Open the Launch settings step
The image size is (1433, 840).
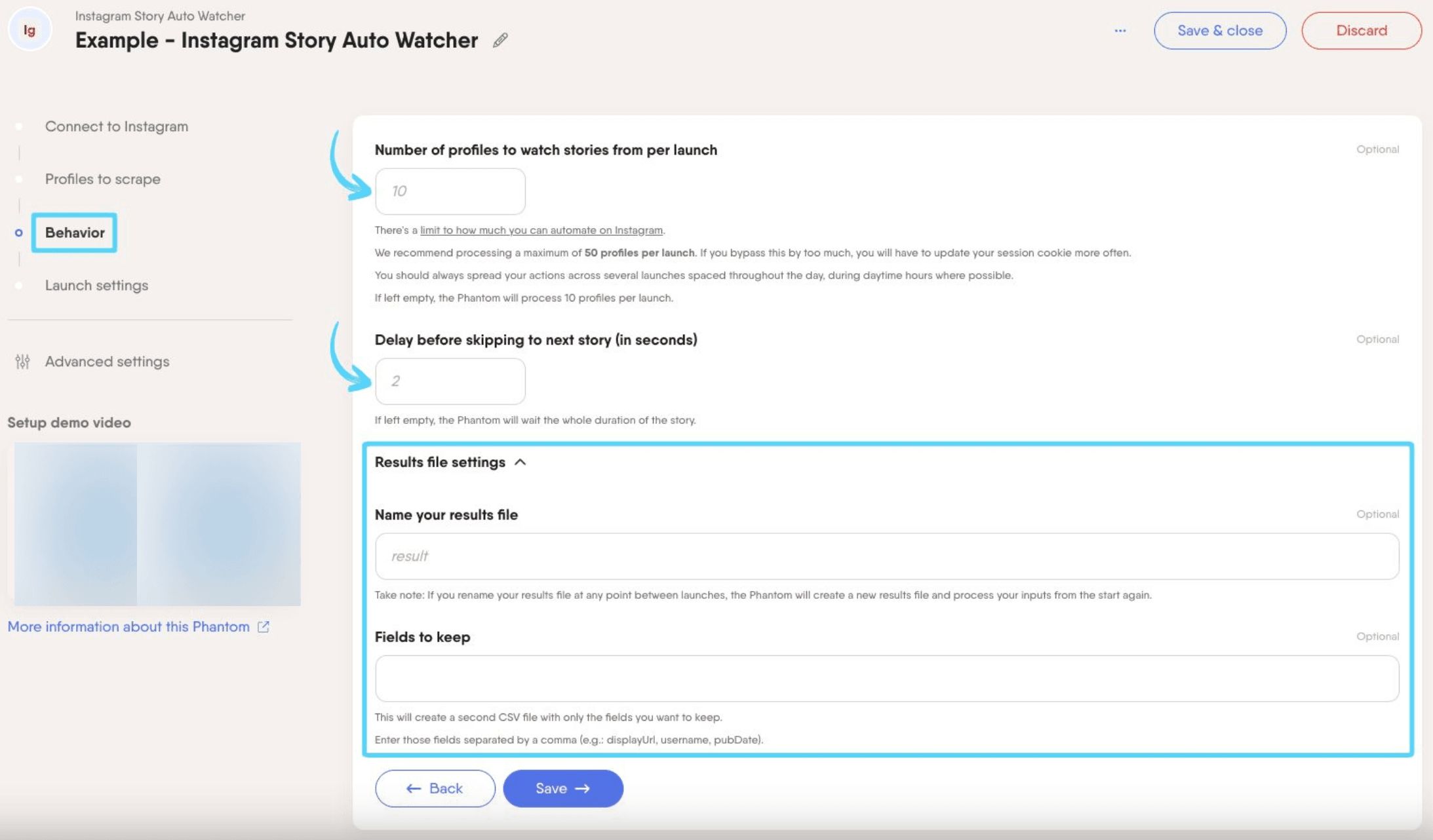pos(96,285)
